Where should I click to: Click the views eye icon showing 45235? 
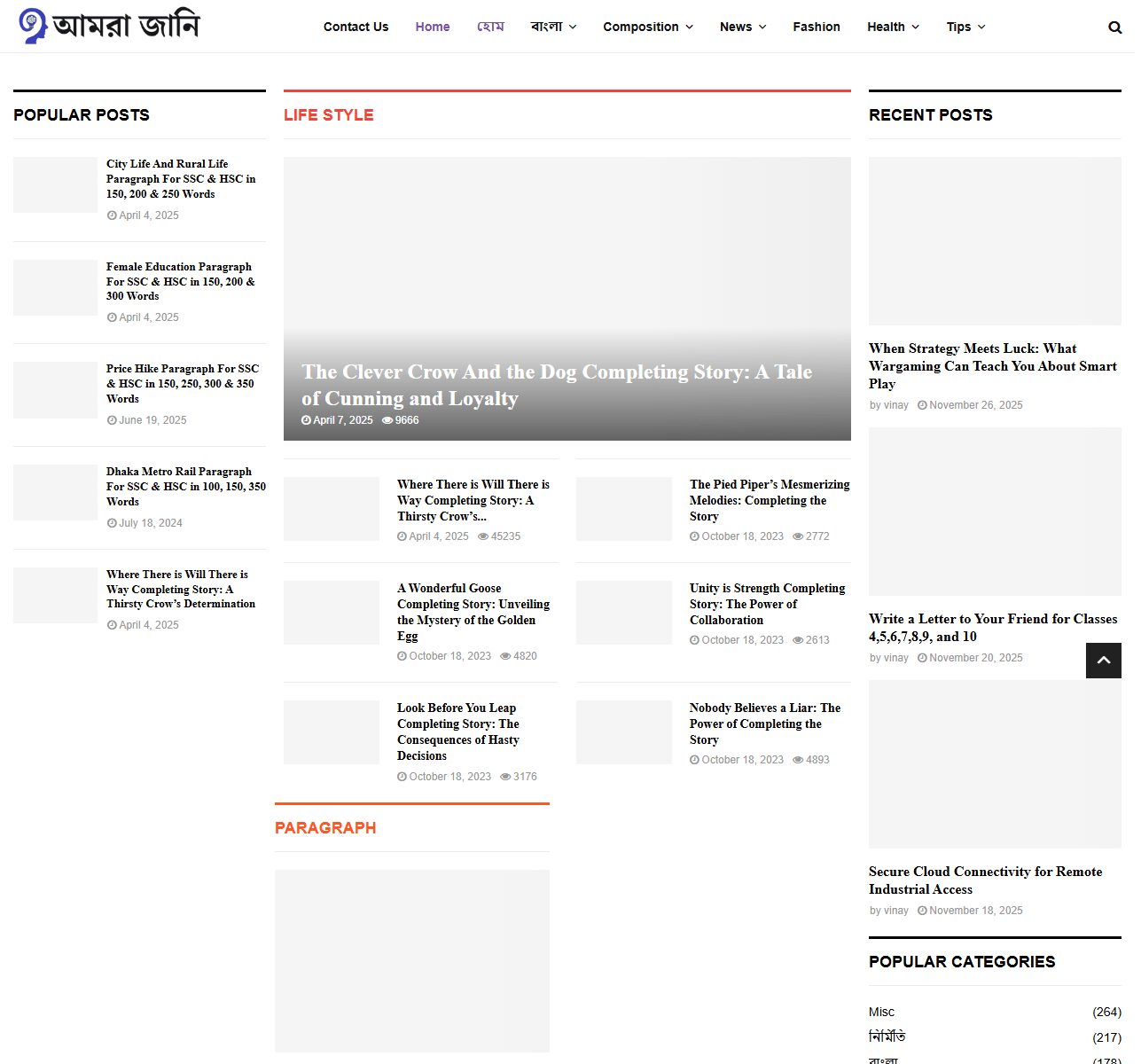pyautogui.click(x=483, y=536)
